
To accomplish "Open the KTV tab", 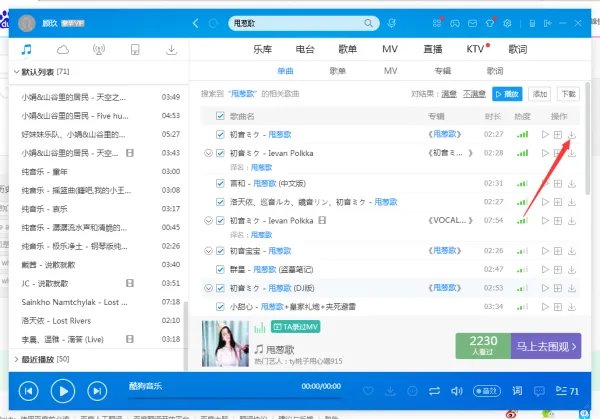I will tap(476, 49).
